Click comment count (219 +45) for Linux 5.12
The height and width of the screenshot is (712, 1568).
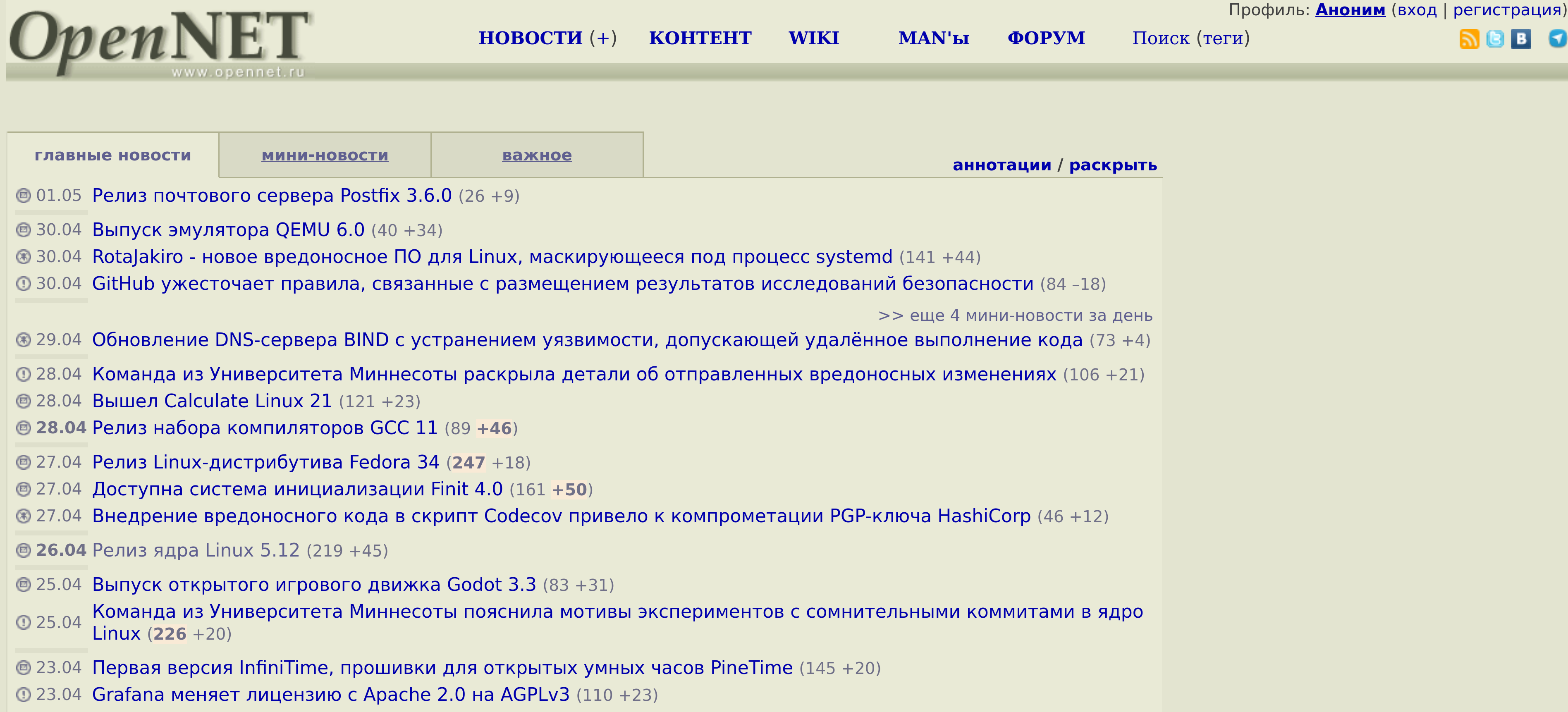click(x=347, y=551)
